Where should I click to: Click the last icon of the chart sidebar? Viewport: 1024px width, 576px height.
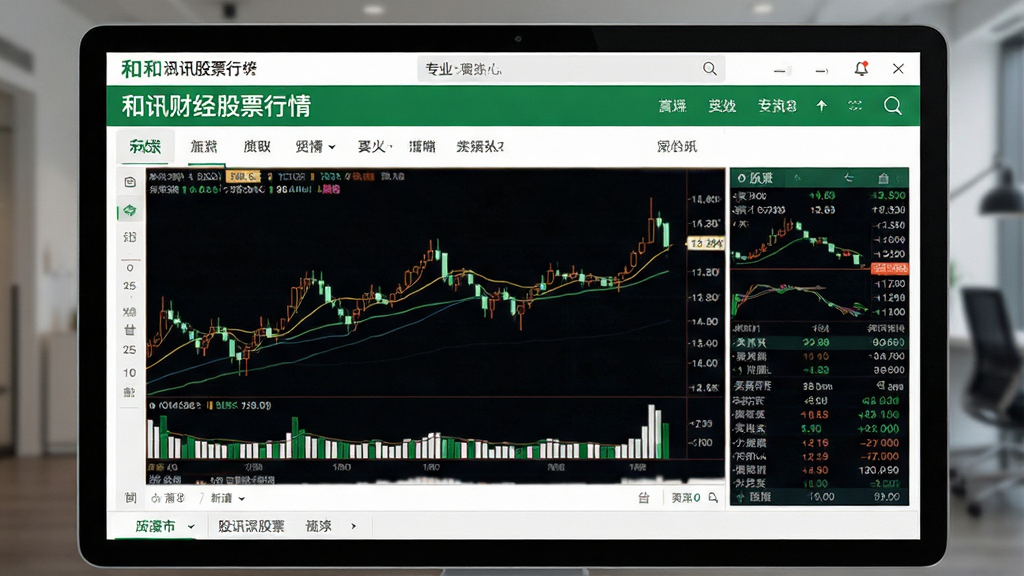[x=129, y=392]
